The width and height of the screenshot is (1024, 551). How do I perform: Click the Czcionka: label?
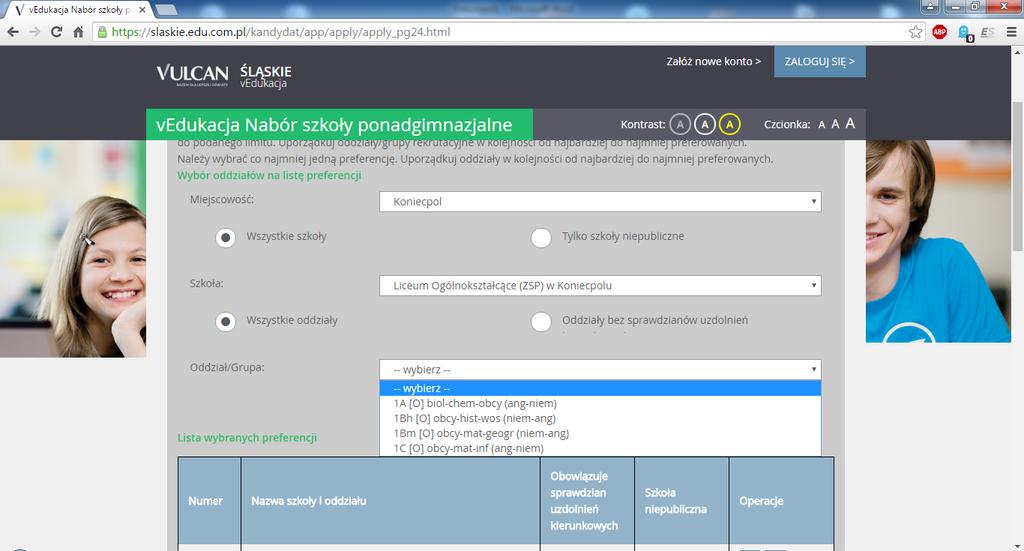pyautogui.click(x=787, y=124)
